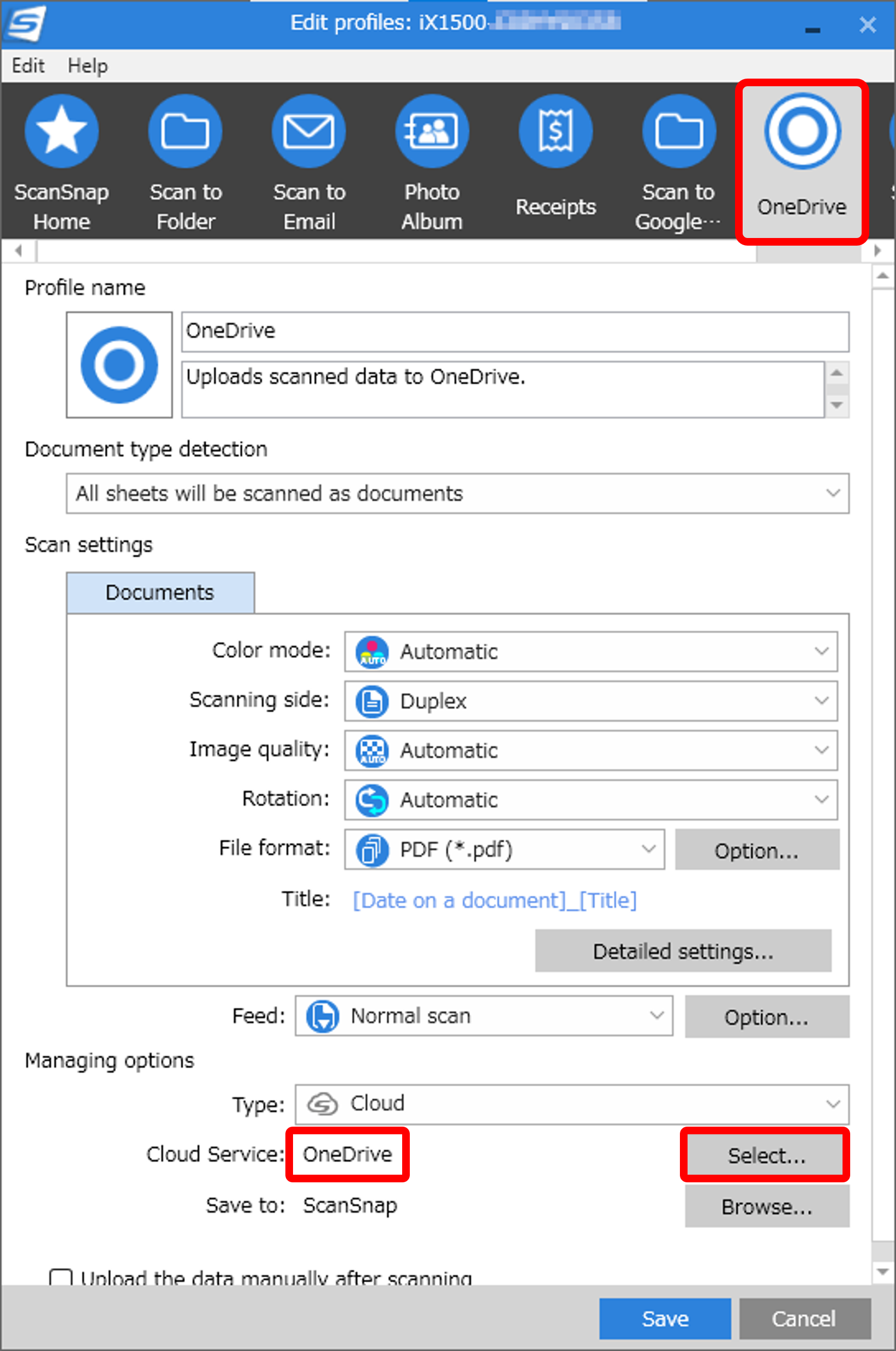The width and height of the screenshot is (896, 1351).
Task: Click the 'OneDrive' Cloud Service value
Action: (348, 1154)
